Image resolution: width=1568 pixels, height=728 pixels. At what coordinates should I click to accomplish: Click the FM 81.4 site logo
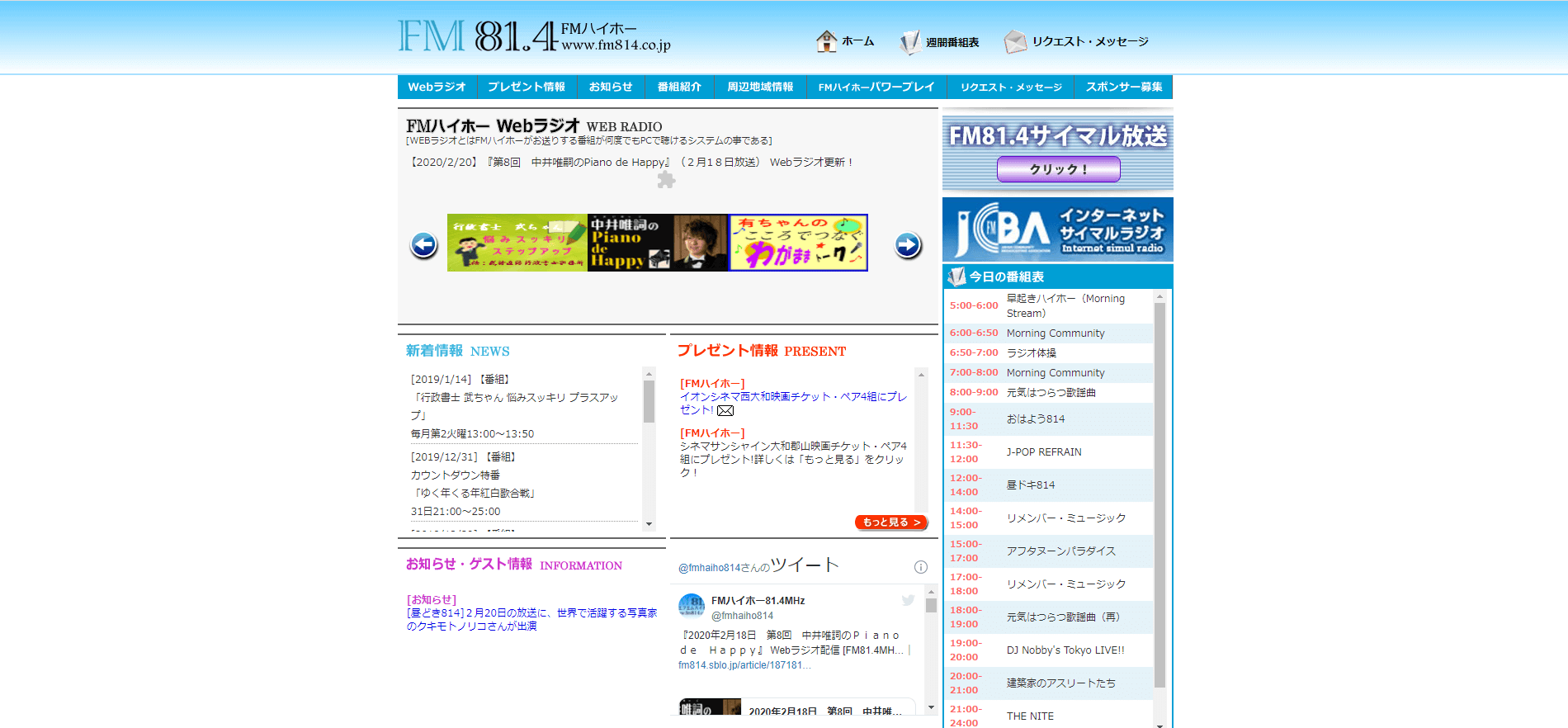pyautogui.click(x=534, y=37)
